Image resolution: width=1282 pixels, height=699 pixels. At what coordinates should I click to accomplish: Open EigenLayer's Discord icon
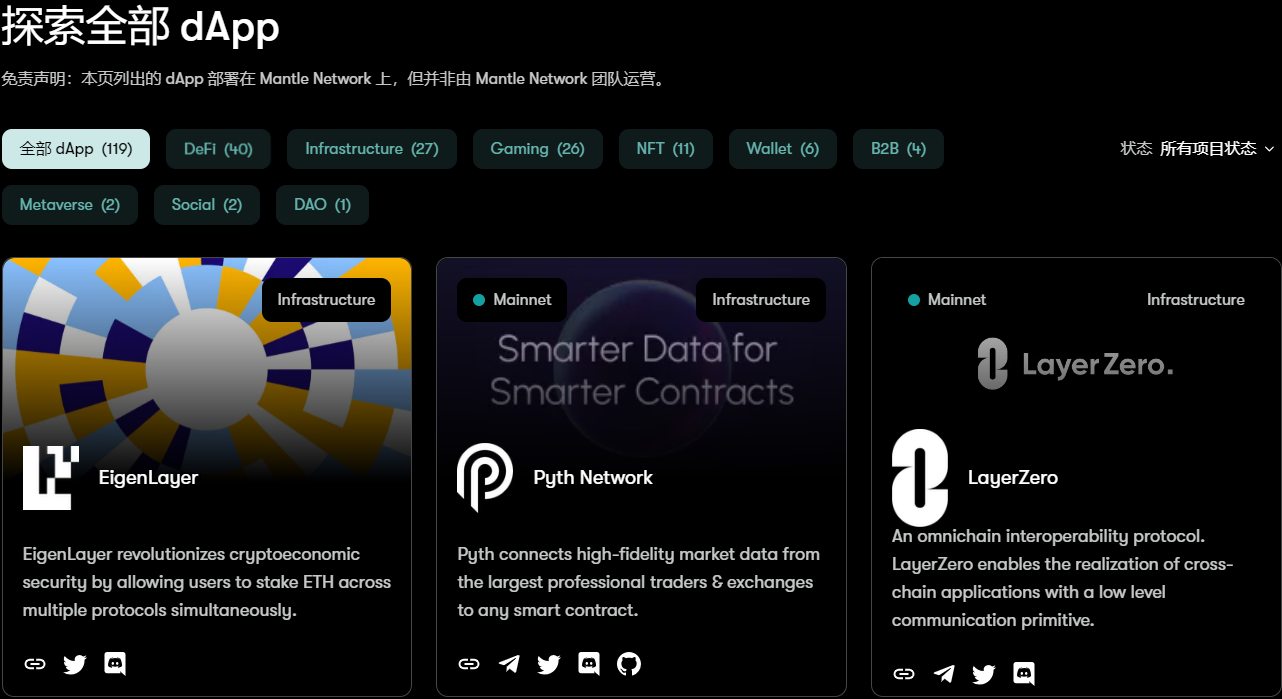pos(115,663)
